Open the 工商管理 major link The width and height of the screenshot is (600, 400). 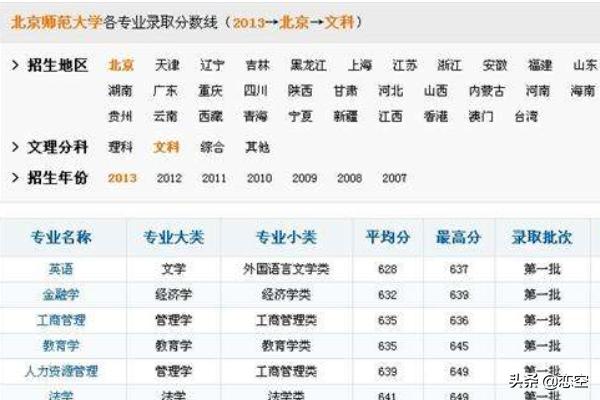click(61, 320)
